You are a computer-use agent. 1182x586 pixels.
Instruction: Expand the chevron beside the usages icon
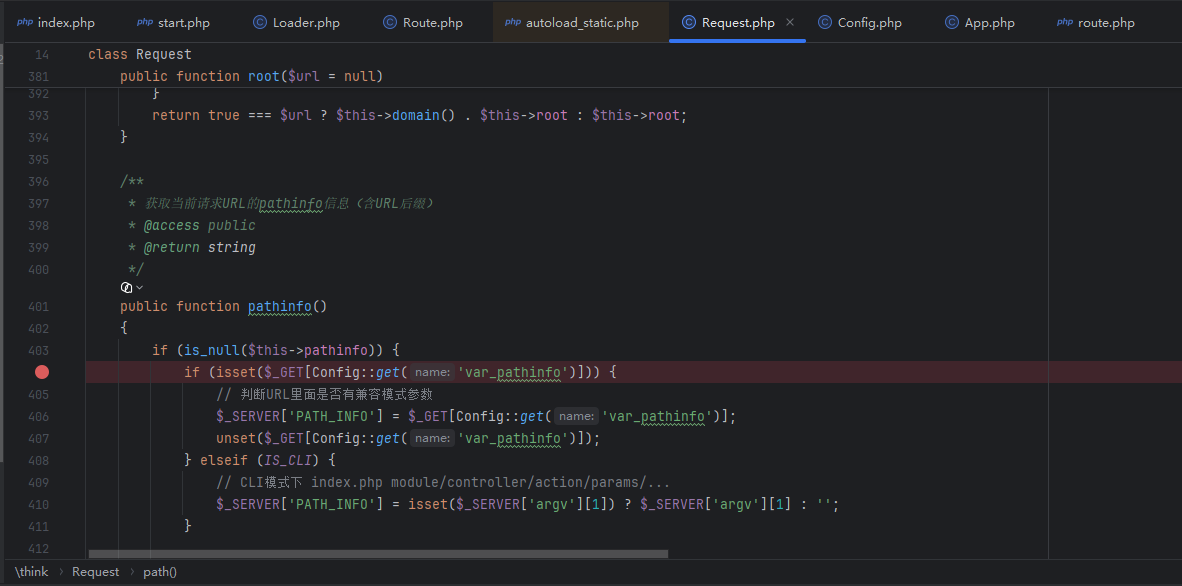pos(139,287)
